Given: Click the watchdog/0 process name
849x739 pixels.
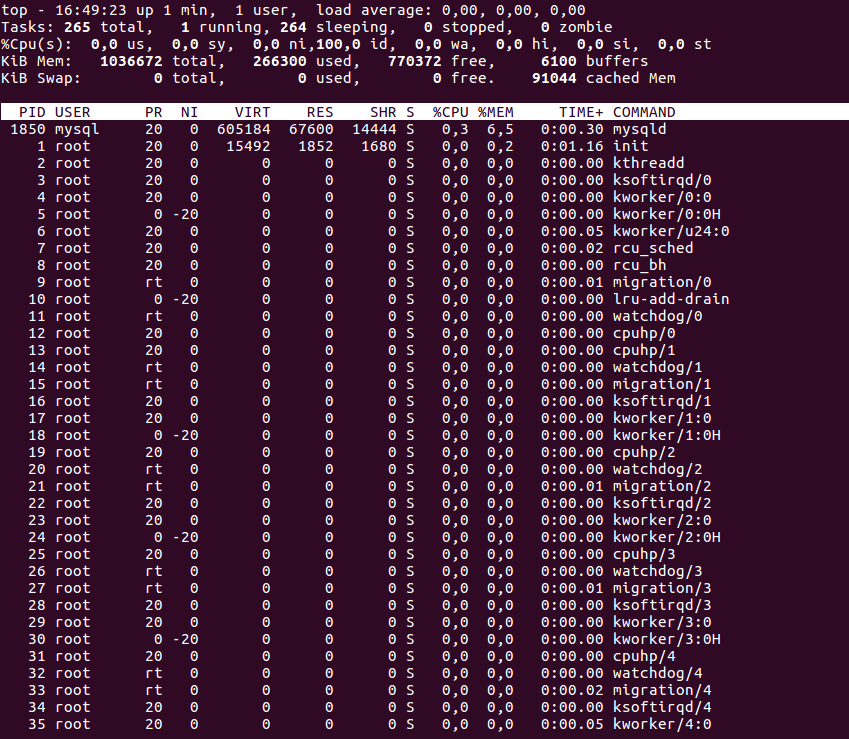Looking at the screenshot, I should [657, 316].
